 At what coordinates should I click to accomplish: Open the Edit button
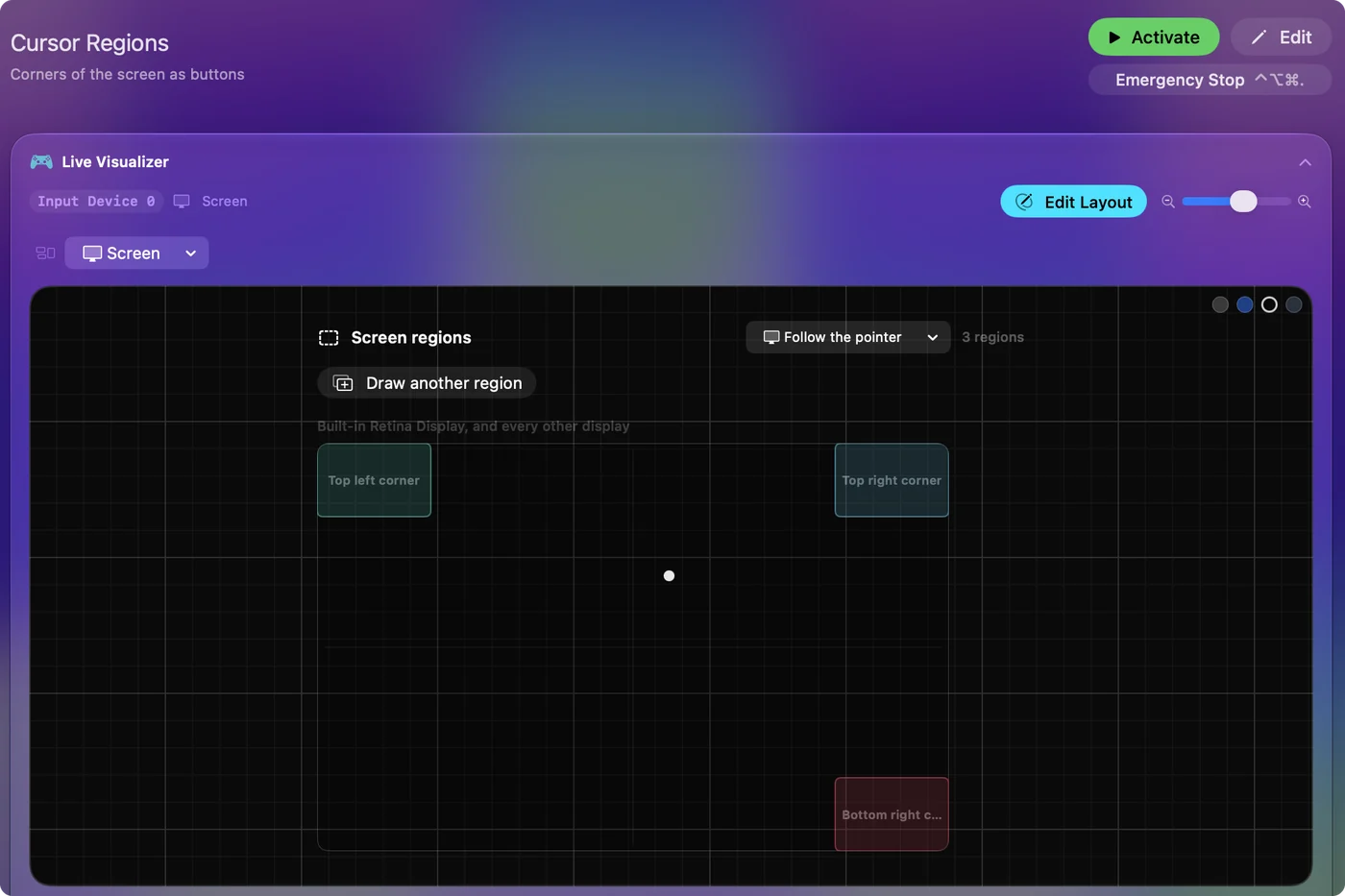click(1281, 37)
